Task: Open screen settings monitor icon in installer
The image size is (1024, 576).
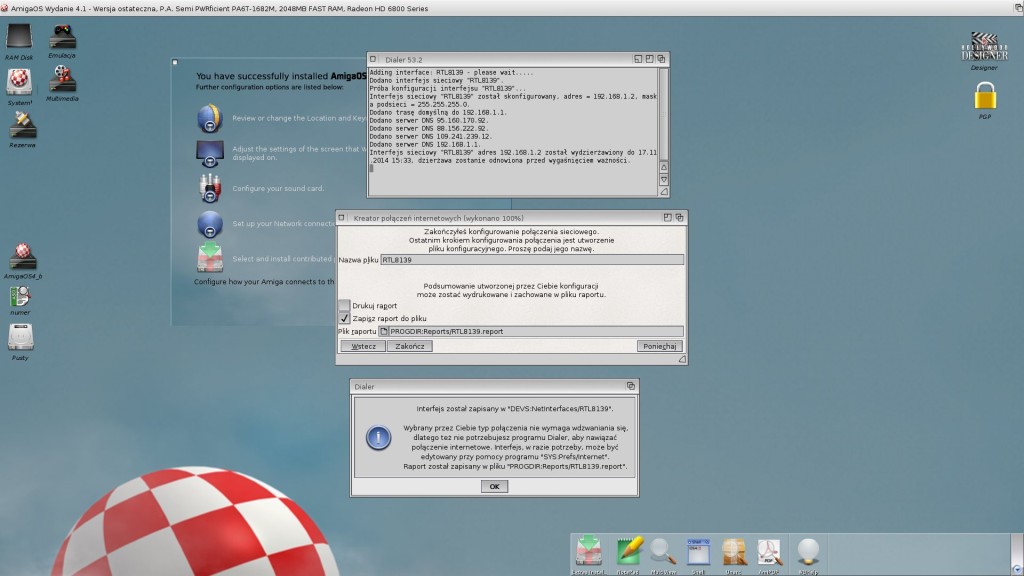Action: [x=210, y=153]
